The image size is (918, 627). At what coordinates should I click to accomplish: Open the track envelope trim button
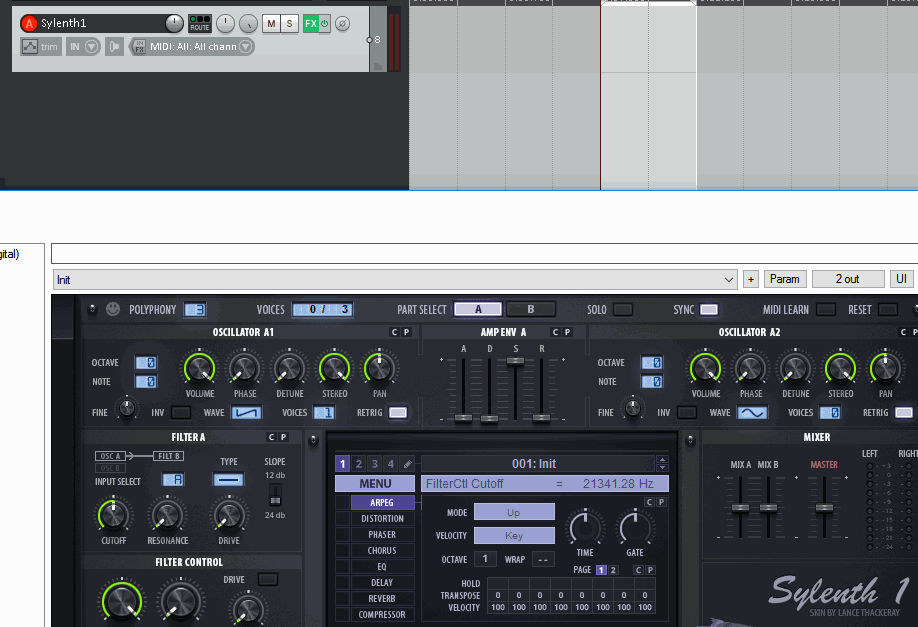[x=40, y=47]
